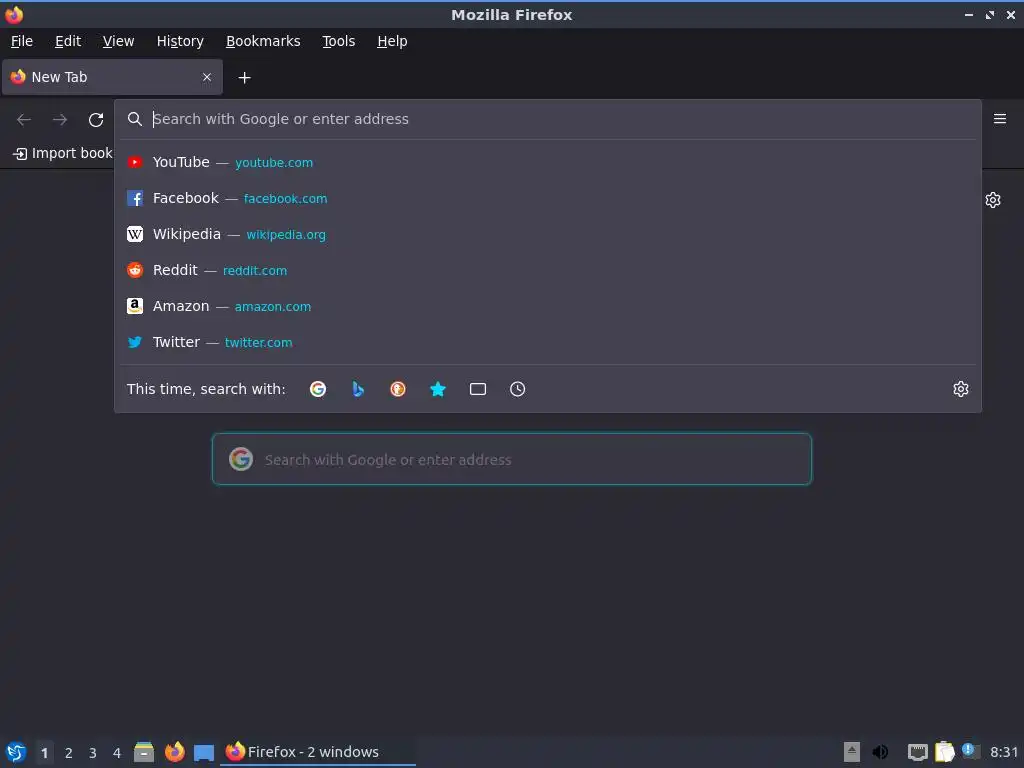Select the Facebook suggestion row

pos(548,198)
